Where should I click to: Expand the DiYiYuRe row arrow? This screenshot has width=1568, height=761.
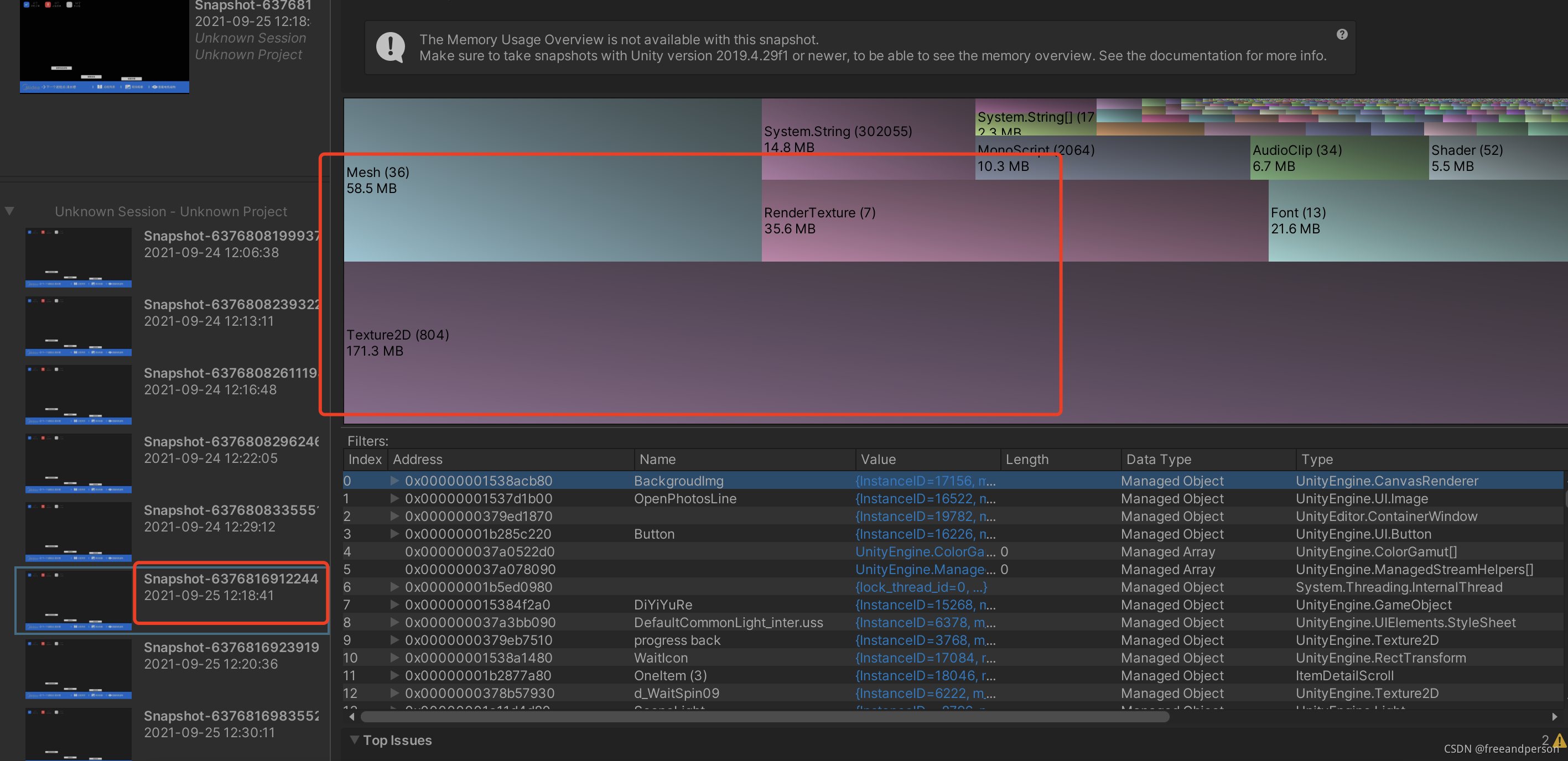pos(394,604)
